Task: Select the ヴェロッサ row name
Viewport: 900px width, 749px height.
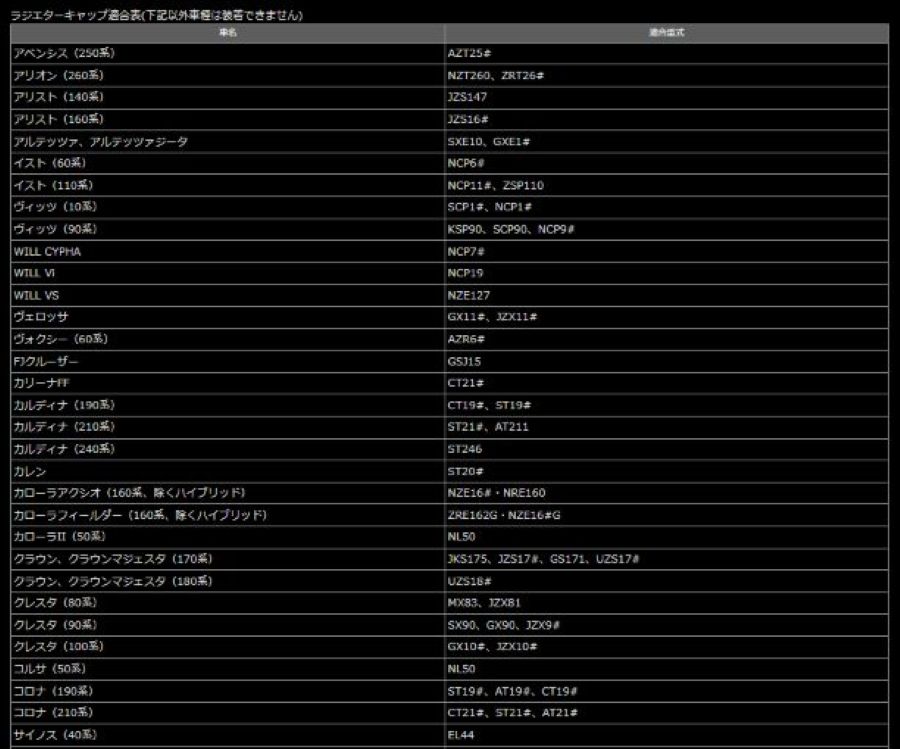Action: pos(41,317)
